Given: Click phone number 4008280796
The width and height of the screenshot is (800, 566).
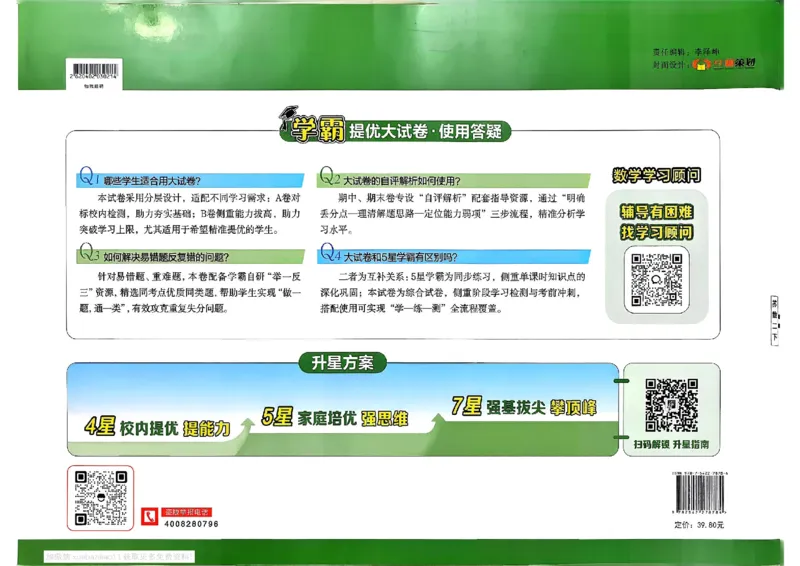Looking at the screenshot, I should [x=191, y=524].
